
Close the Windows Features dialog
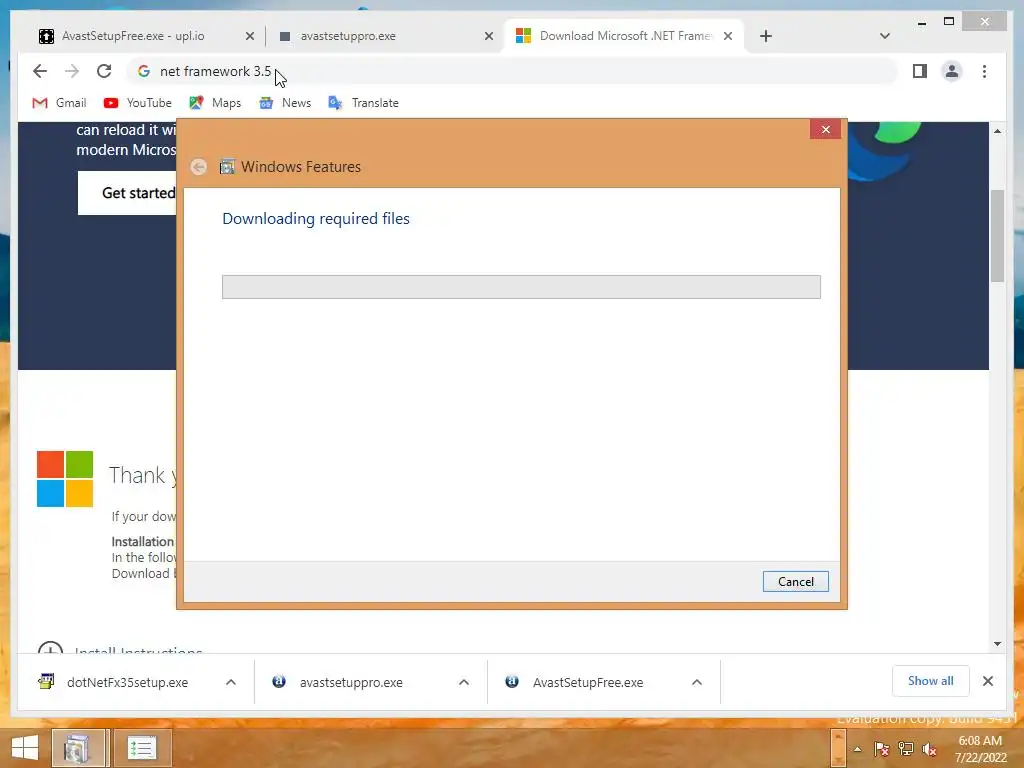click(825, 129)
